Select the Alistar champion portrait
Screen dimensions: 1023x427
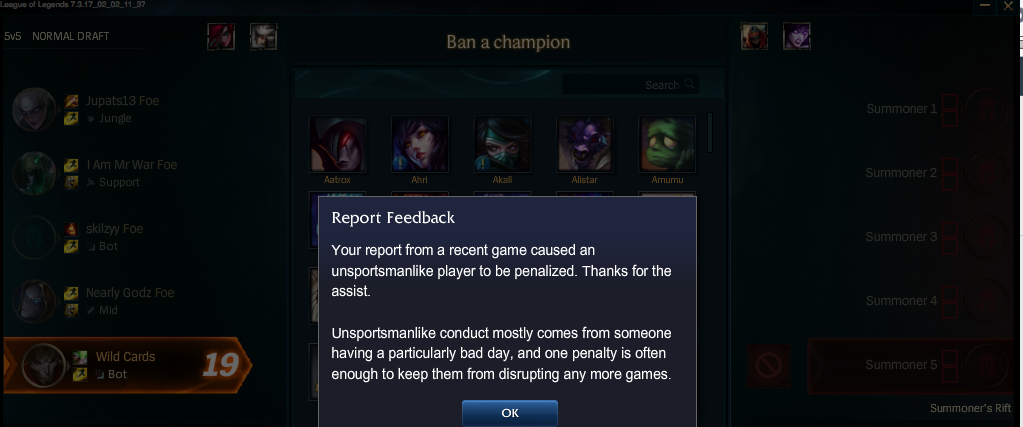(x=585, y=144)
